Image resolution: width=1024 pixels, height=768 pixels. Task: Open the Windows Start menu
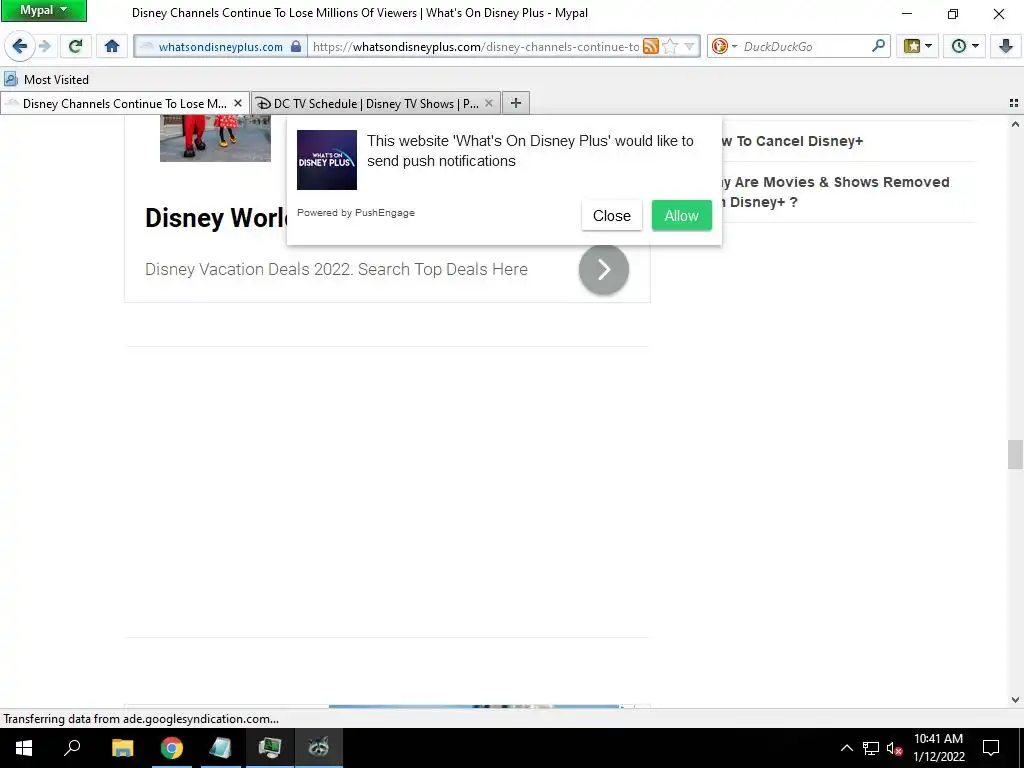[x=24, y=748]
